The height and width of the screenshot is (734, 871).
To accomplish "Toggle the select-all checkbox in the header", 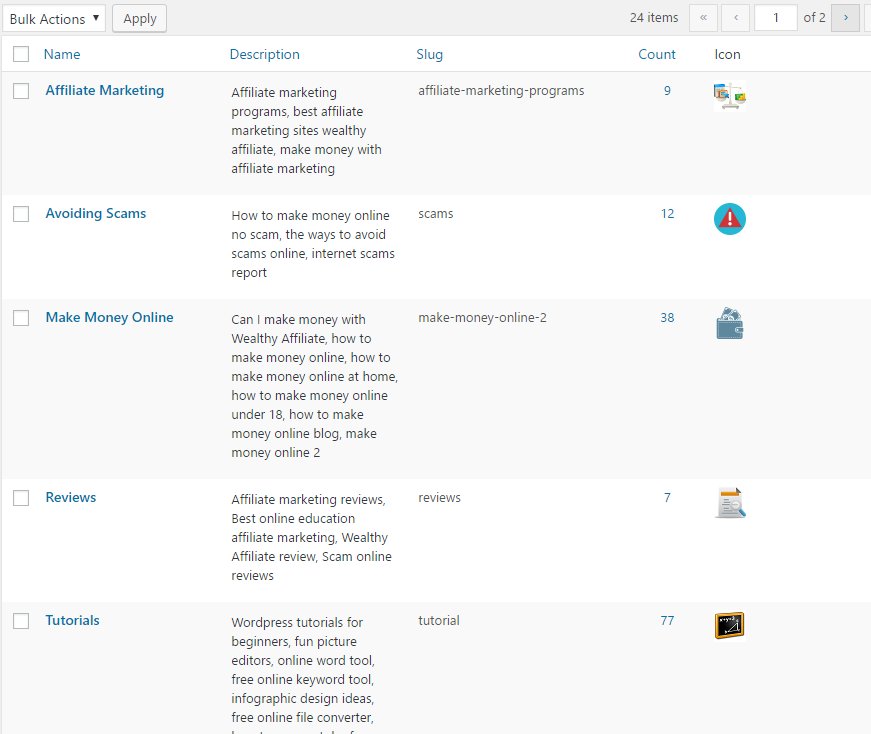I will (21, 54).
